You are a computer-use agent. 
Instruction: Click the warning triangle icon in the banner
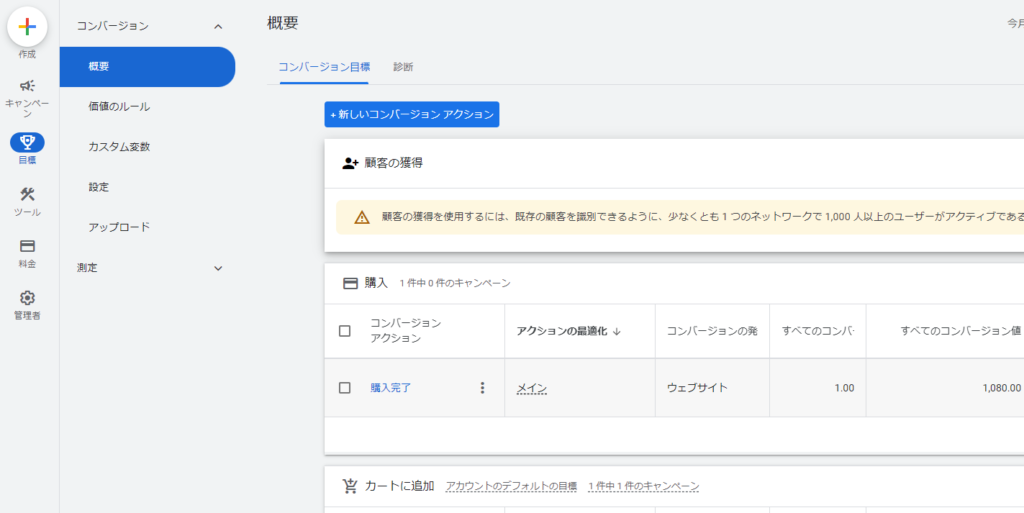(x=362, y=217)
